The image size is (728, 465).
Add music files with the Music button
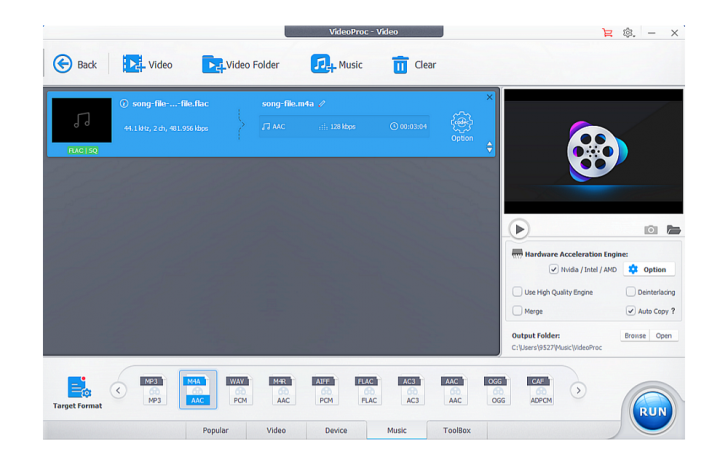pos(337,64)
